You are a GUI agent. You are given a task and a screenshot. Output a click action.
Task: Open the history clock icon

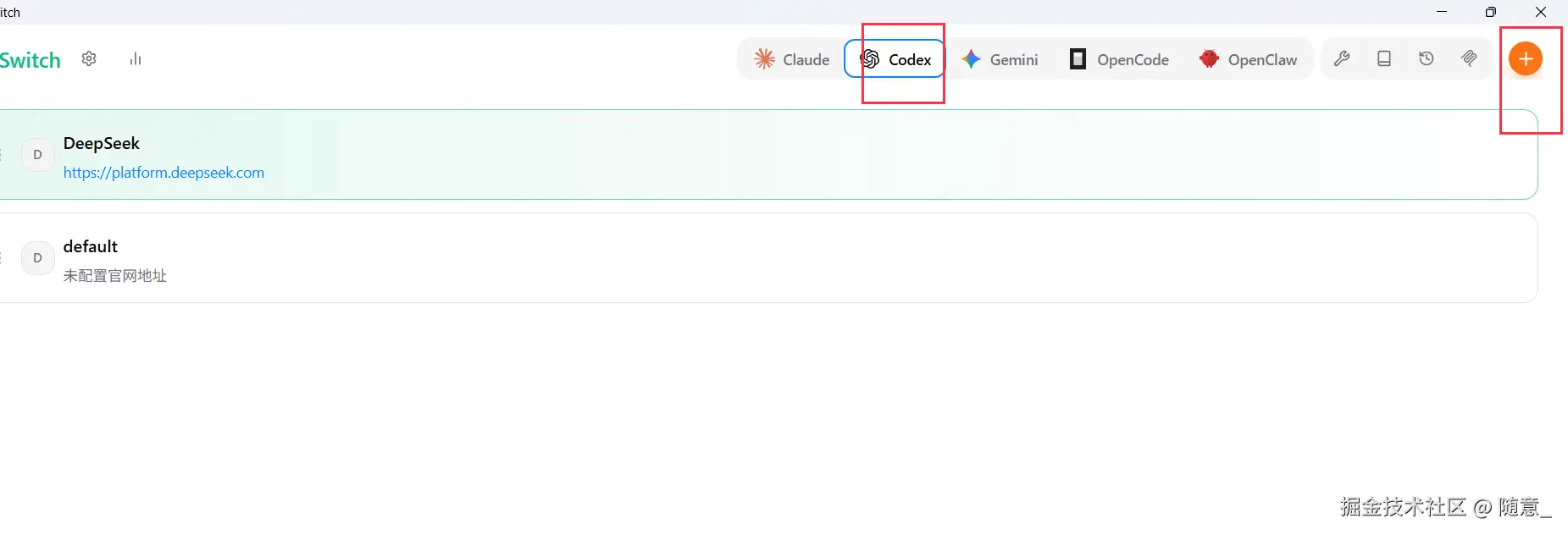pos(1427,59)
